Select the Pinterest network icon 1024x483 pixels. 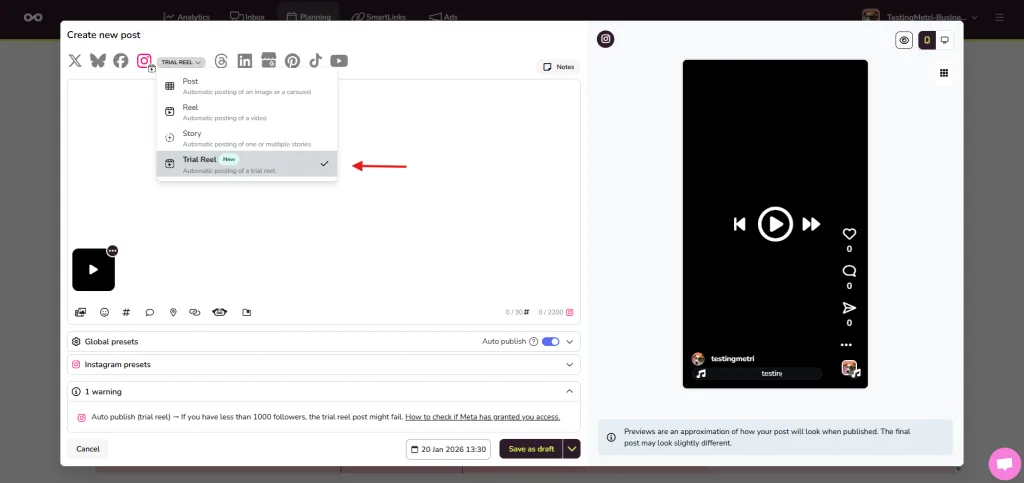point(292,61)
